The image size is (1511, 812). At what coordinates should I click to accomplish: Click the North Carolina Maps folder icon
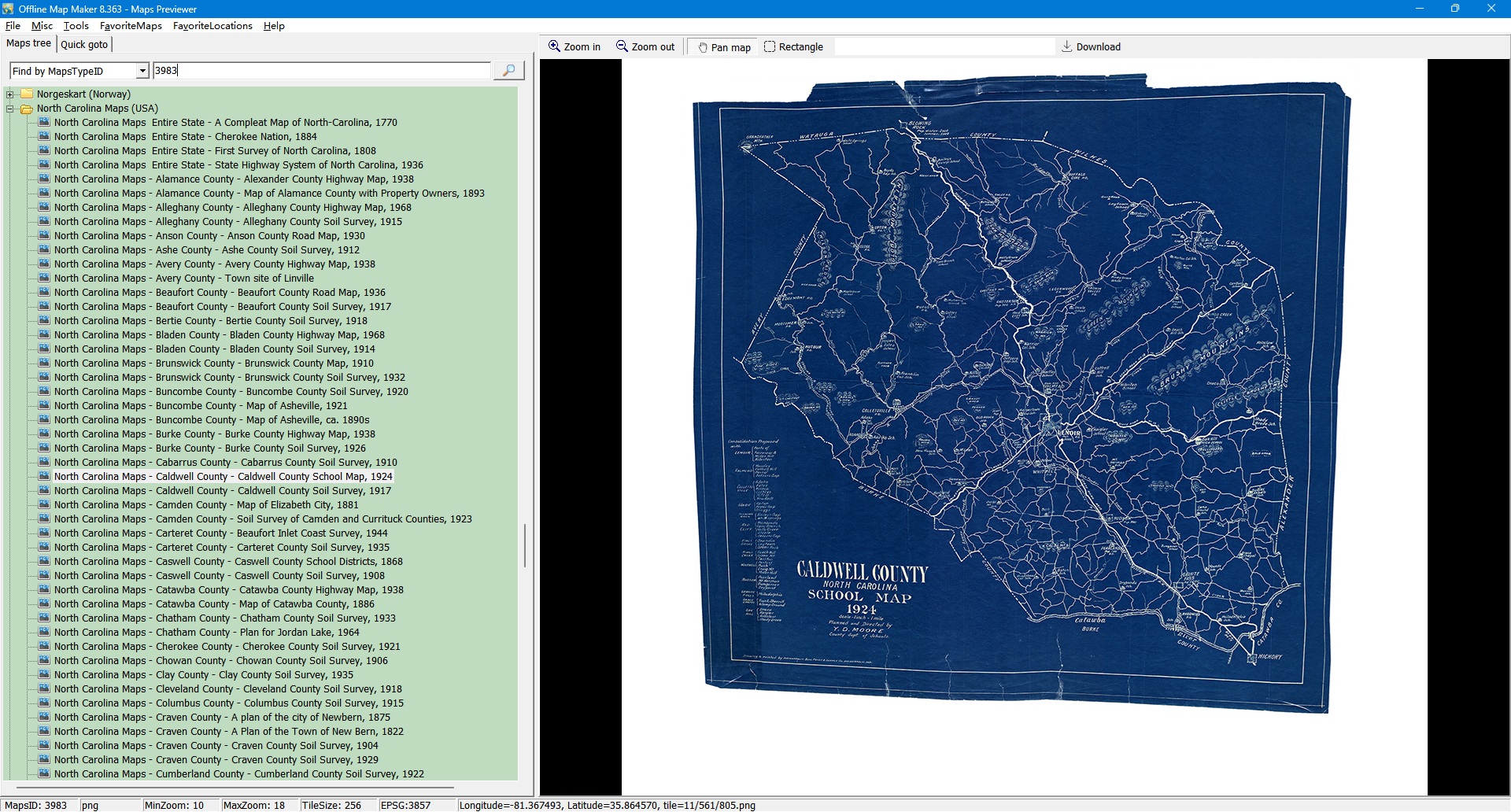[27, 109]
